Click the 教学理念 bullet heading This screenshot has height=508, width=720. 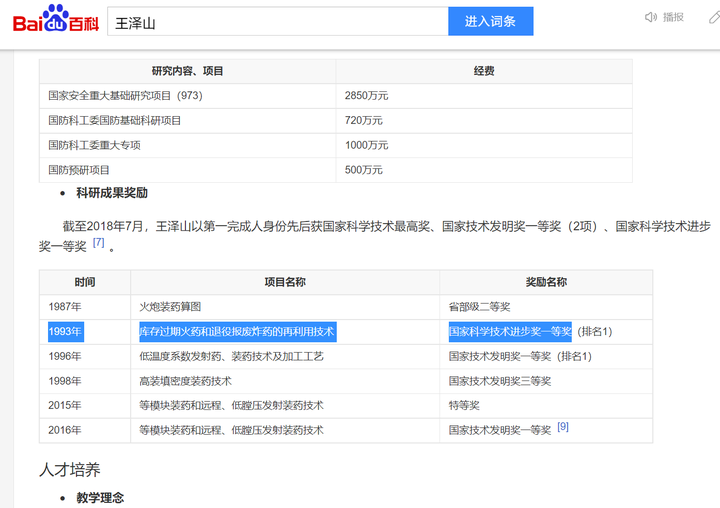[x=100, y=498]
